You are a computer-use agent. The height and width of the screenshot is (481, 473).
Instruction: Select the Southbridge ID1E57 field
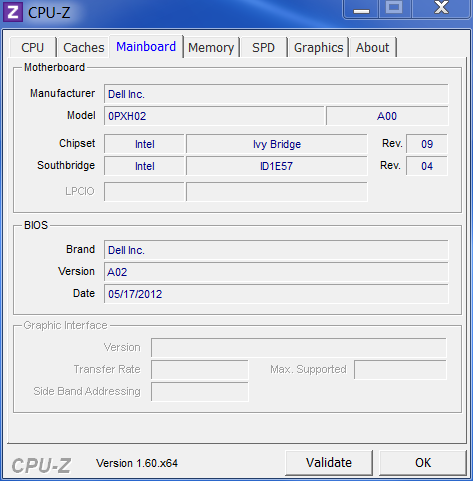pos(277,166)
